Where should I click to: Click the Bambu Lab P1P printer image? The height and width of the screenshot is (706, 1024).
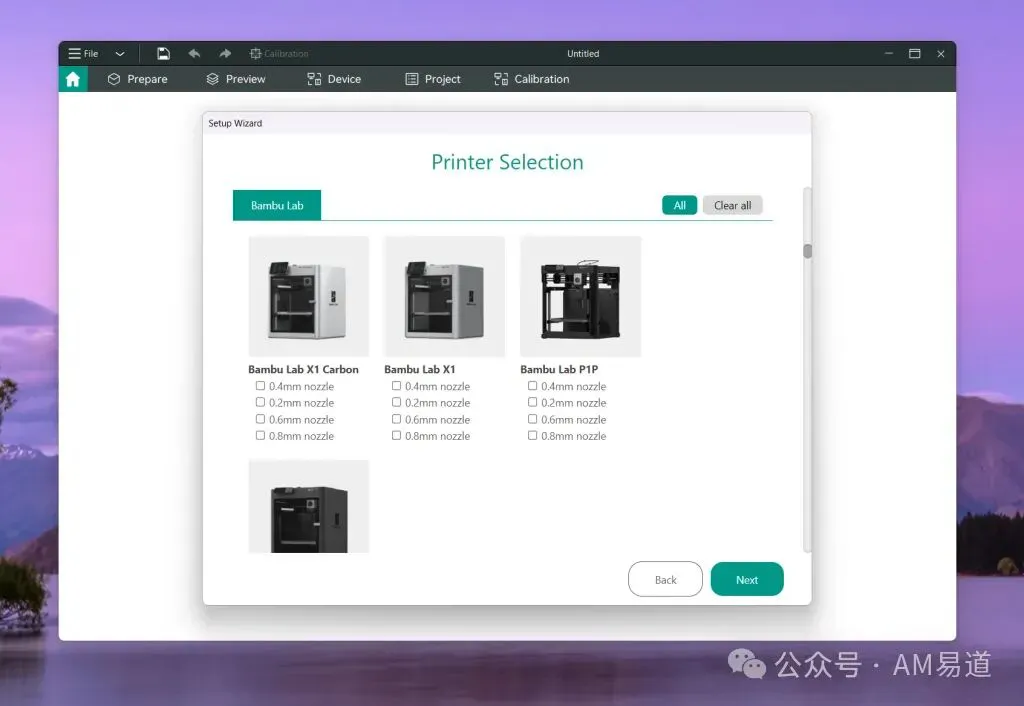pos(581,297)
